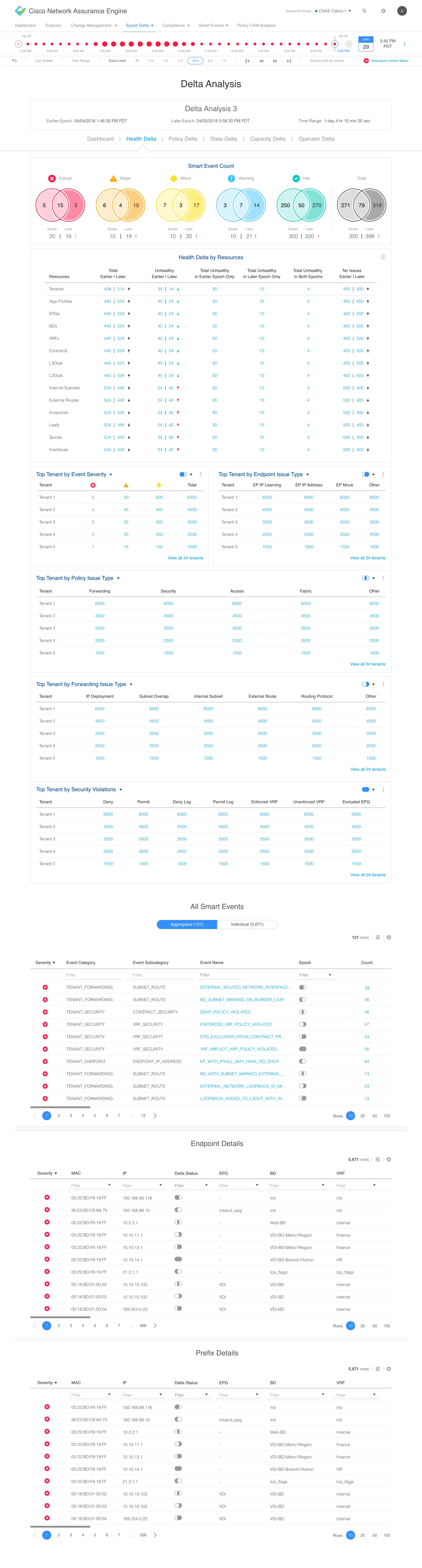Set zoom level to 12 h
Screen dimensions: 422x1568
tap(195, 61)
